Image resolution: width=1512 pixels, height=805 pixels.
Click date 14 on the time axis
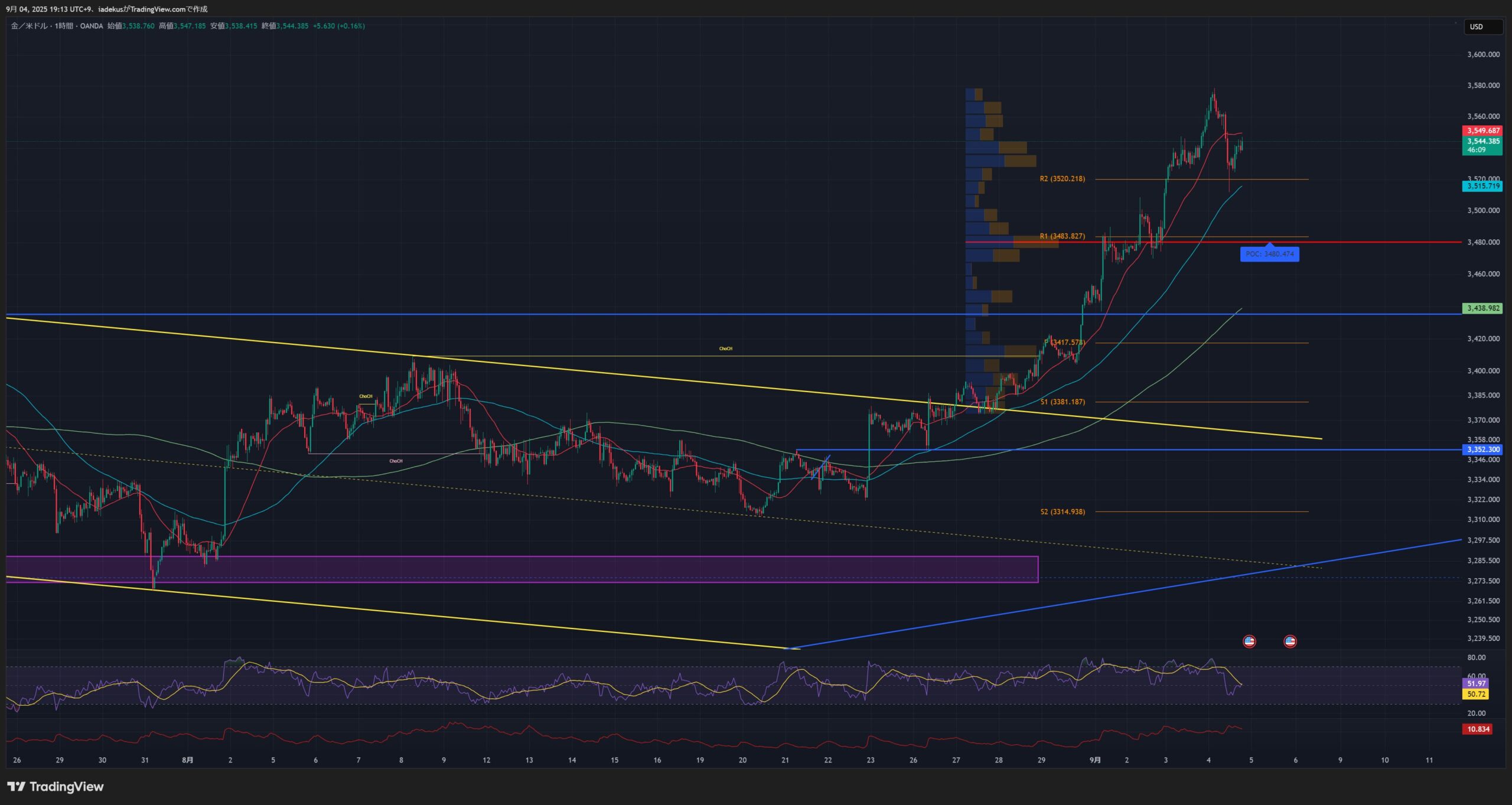(572, 760)
